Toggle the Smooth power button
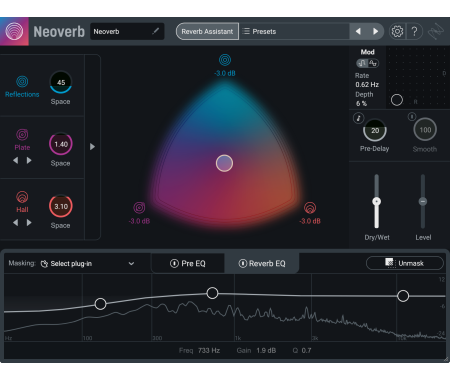This screenshot has width=450, height=380. point(412,116)
